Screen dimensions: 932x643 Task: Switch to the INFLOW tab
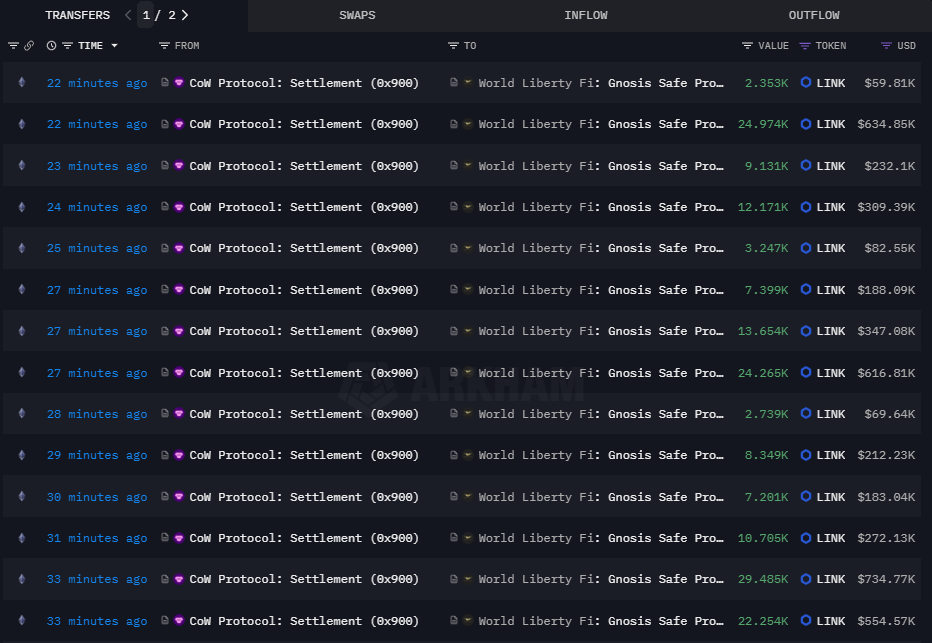(x=585, y=15)
